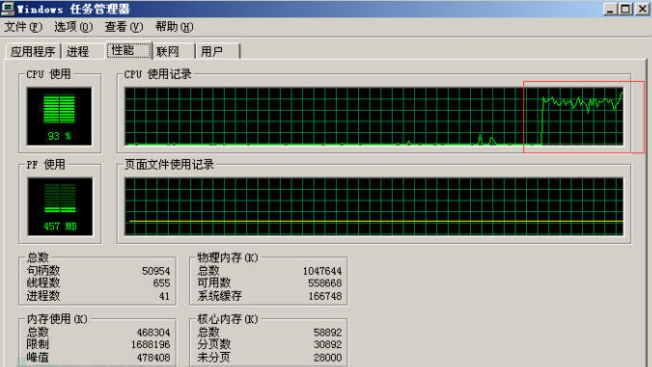The width and height of the screenshot is (652, 367).
Task: Switch to the 应用程序 tab
Action: [x=33, y=52]
